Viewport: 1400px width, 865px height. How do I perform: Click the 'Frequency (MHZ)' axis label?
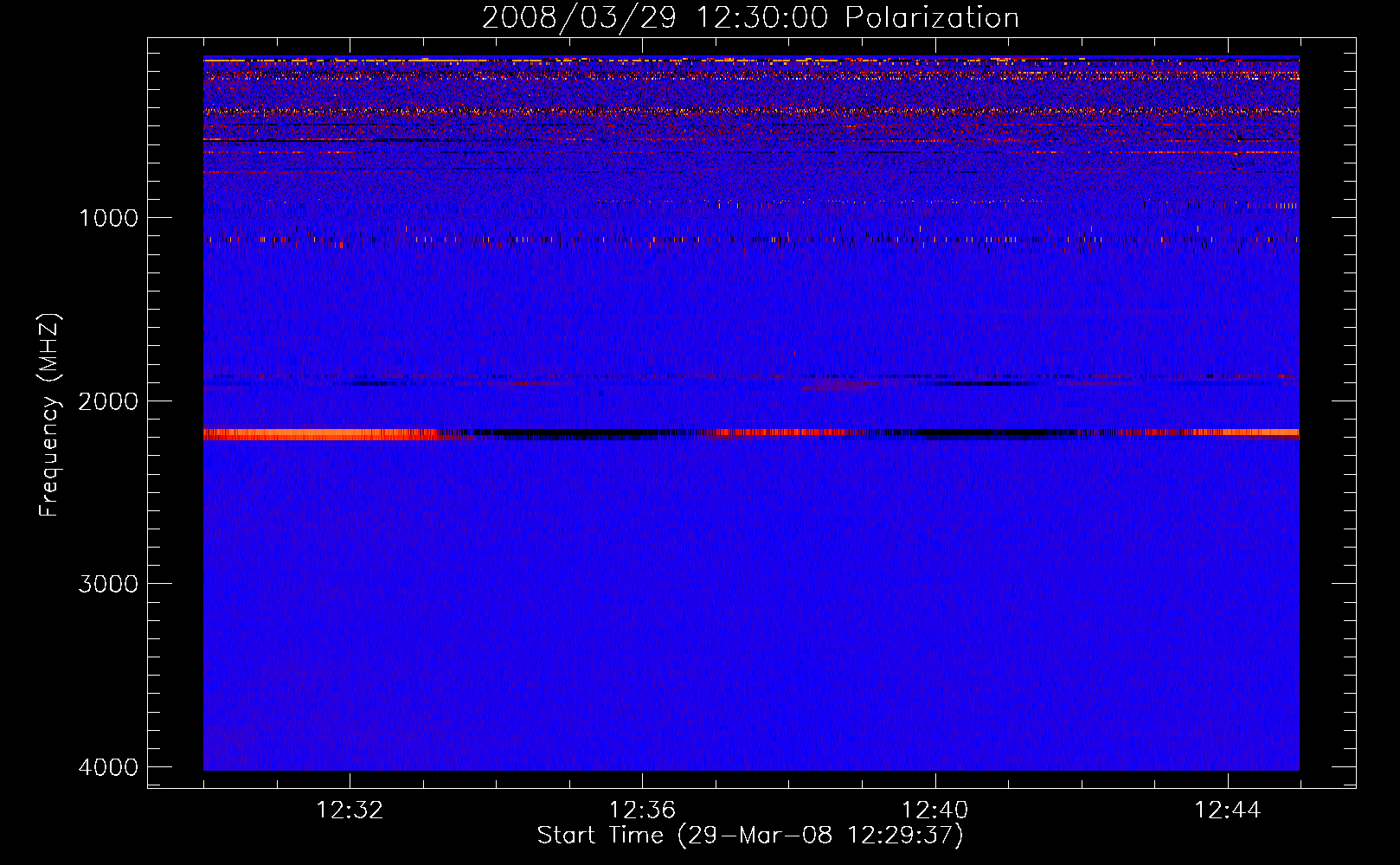49,415
